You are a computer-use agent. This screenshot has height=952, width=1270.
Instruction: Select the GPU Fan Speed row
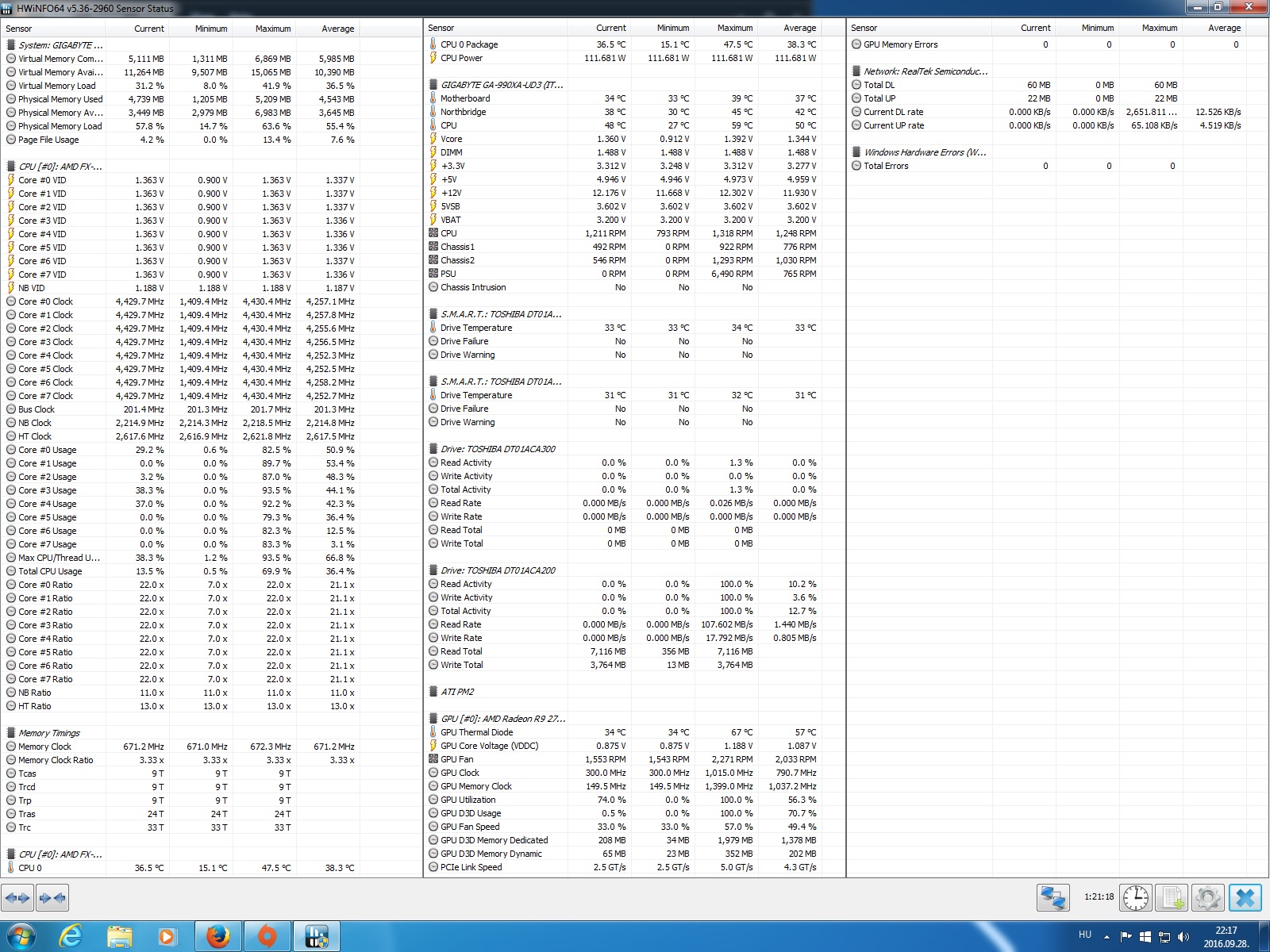tap(633, 827)
